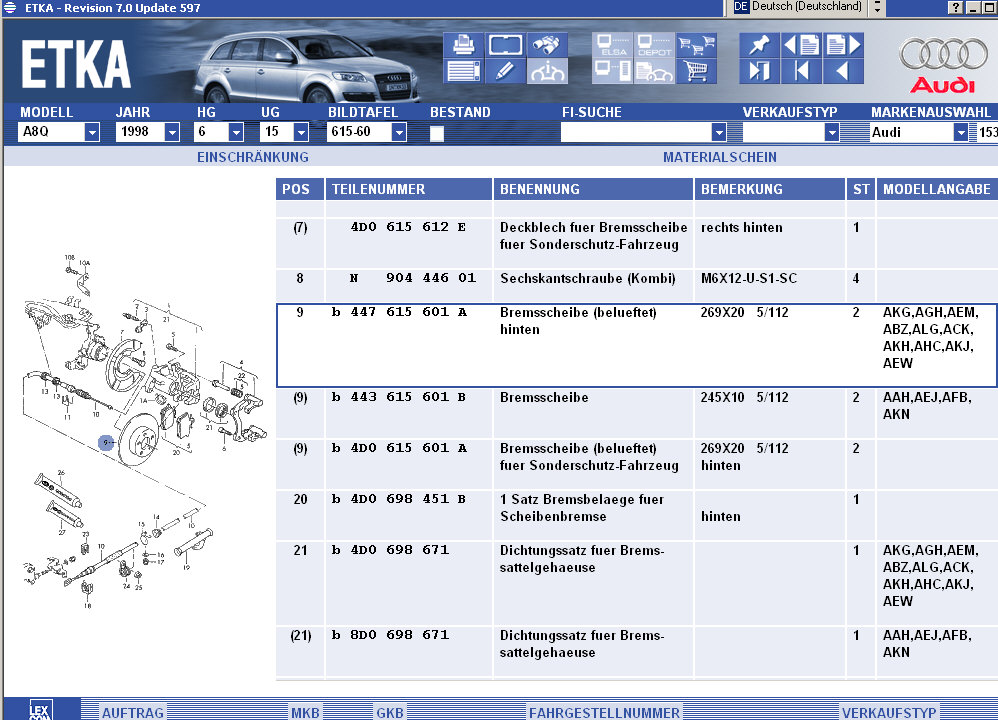The height and width of the screenshot is (720, 998).
Task: Click the pushpin icon
Action: click(x=759, y=45)
